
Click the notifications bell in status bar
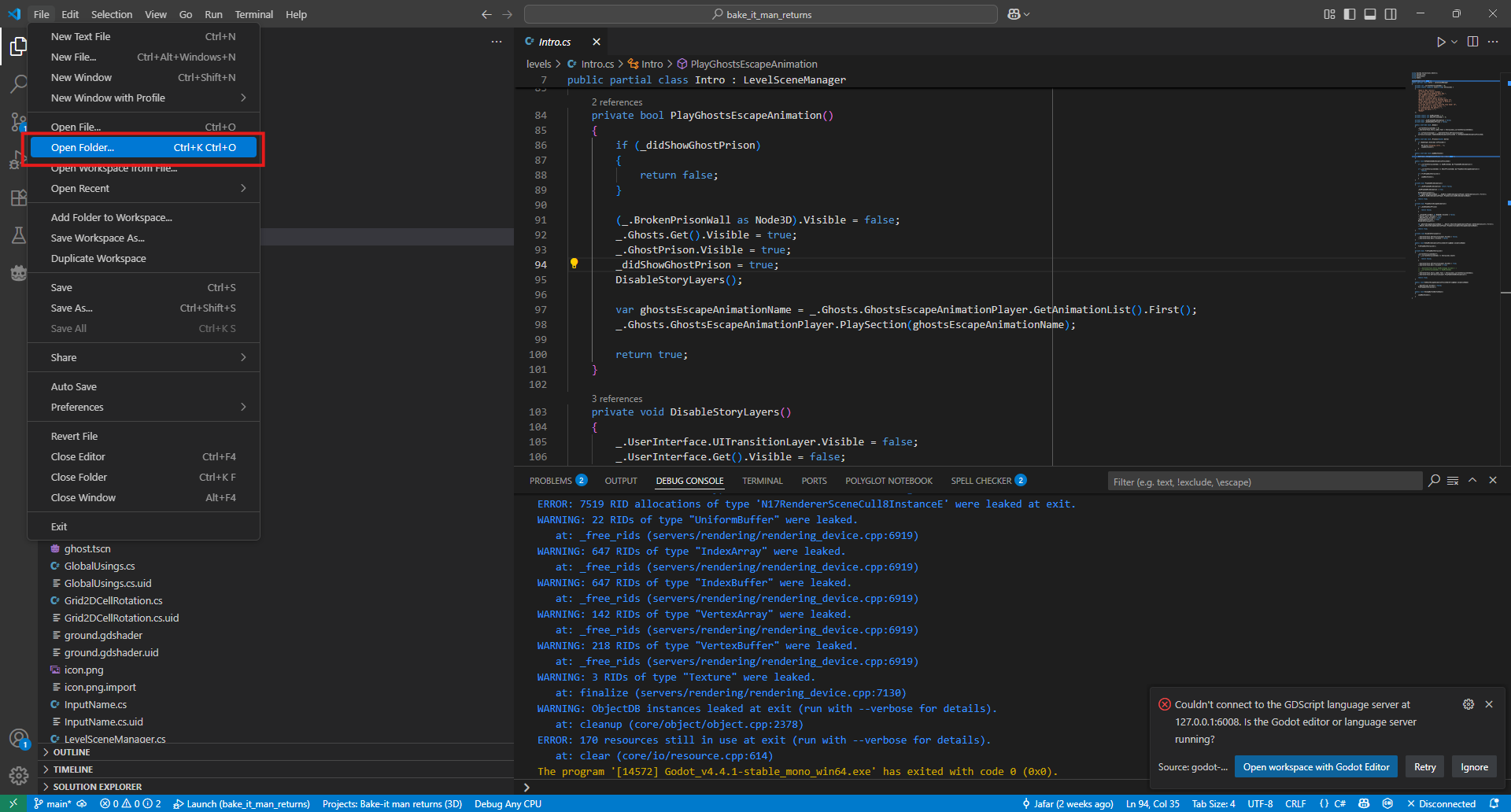click(x=1494, y=803)
